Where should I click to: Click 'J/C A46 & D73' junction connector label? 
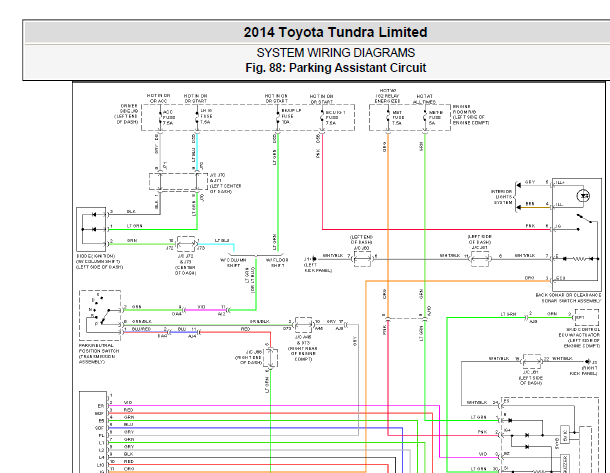coord(303,348)
